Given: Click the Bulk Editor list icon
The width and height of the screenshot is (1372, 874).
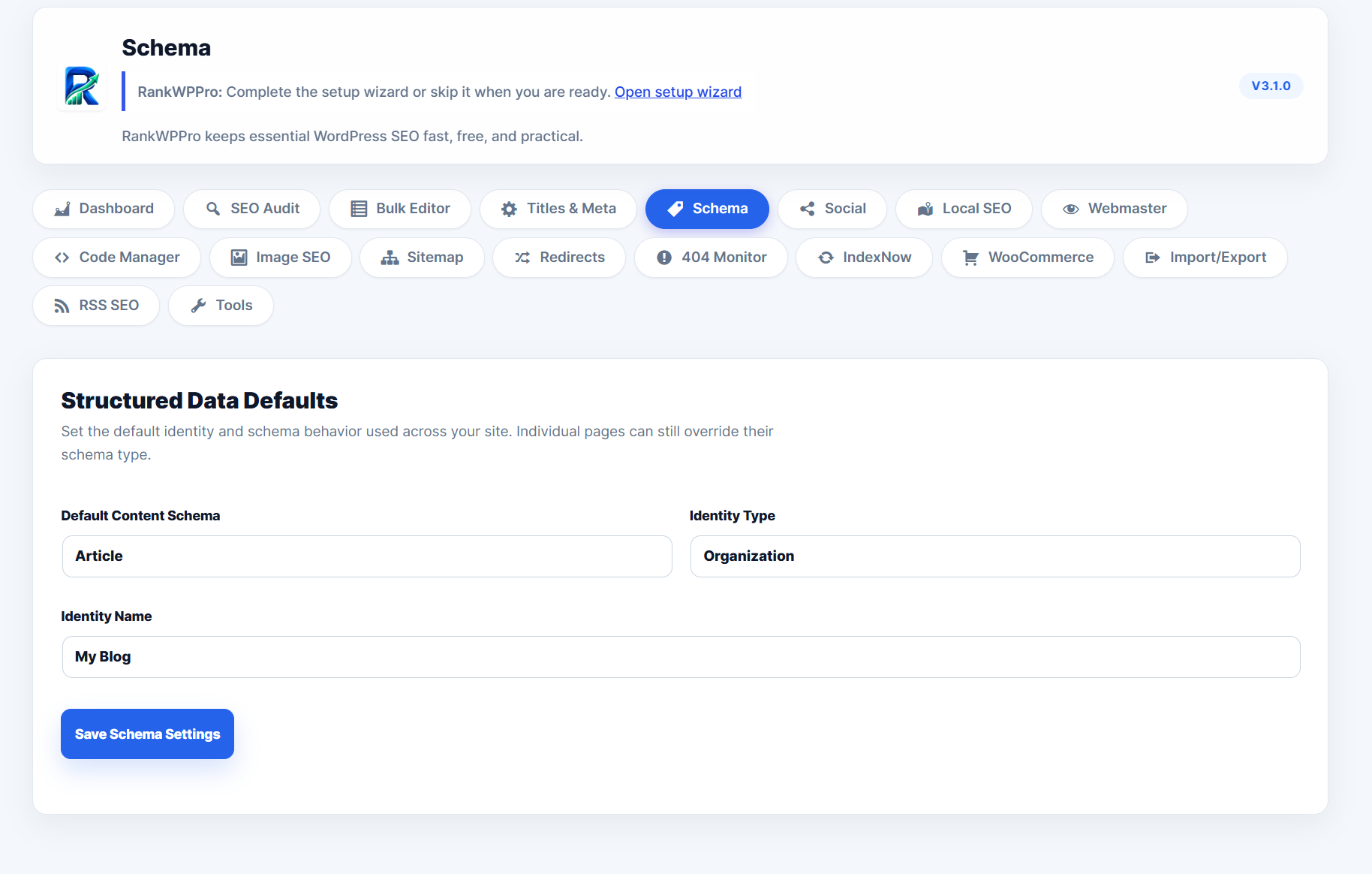Looking at the screenshot, I should (359, 209).
